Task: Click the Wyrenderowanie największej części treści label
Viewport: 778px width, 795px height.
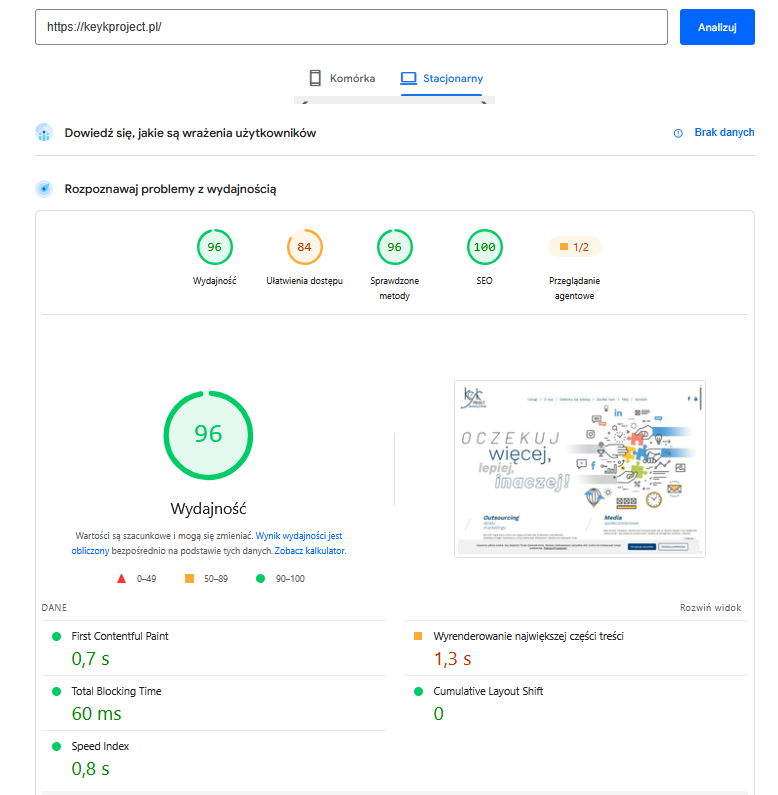Action: pyautogui.click(x=528, y=636)
